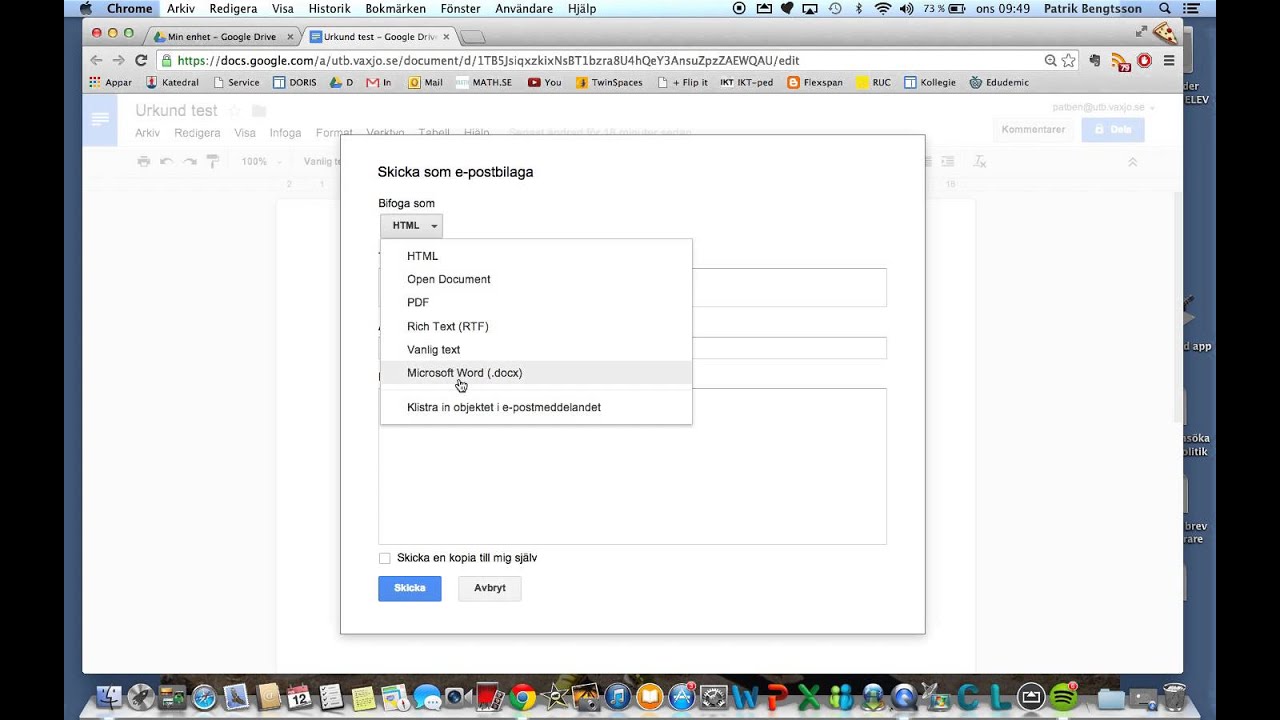Click the zoom magnifier in the address bar
Viewport: 1280px width, 720px height.
[1050, 60]
